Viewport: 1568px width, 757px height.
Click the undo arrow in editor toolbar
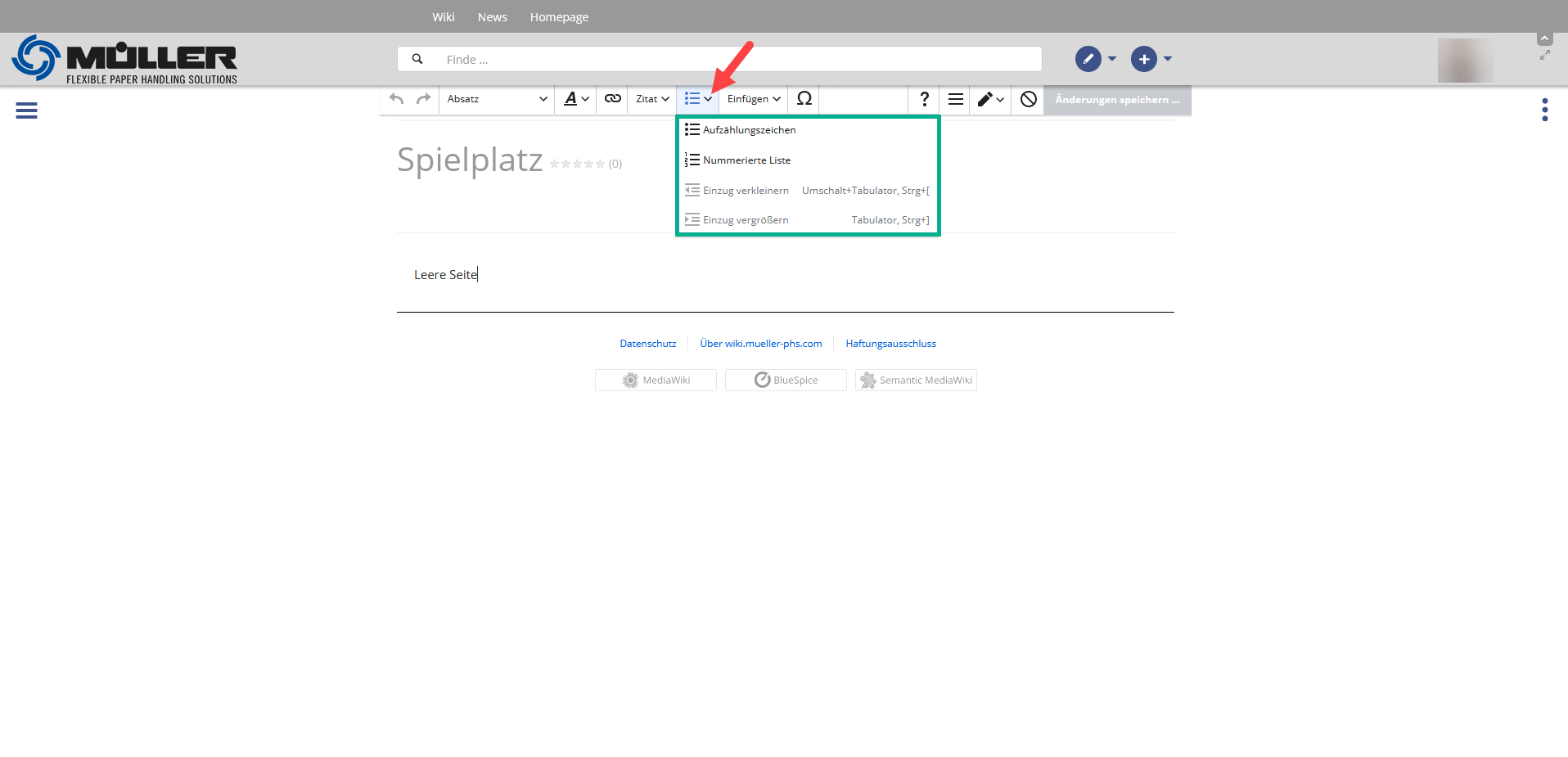(397, 99)
